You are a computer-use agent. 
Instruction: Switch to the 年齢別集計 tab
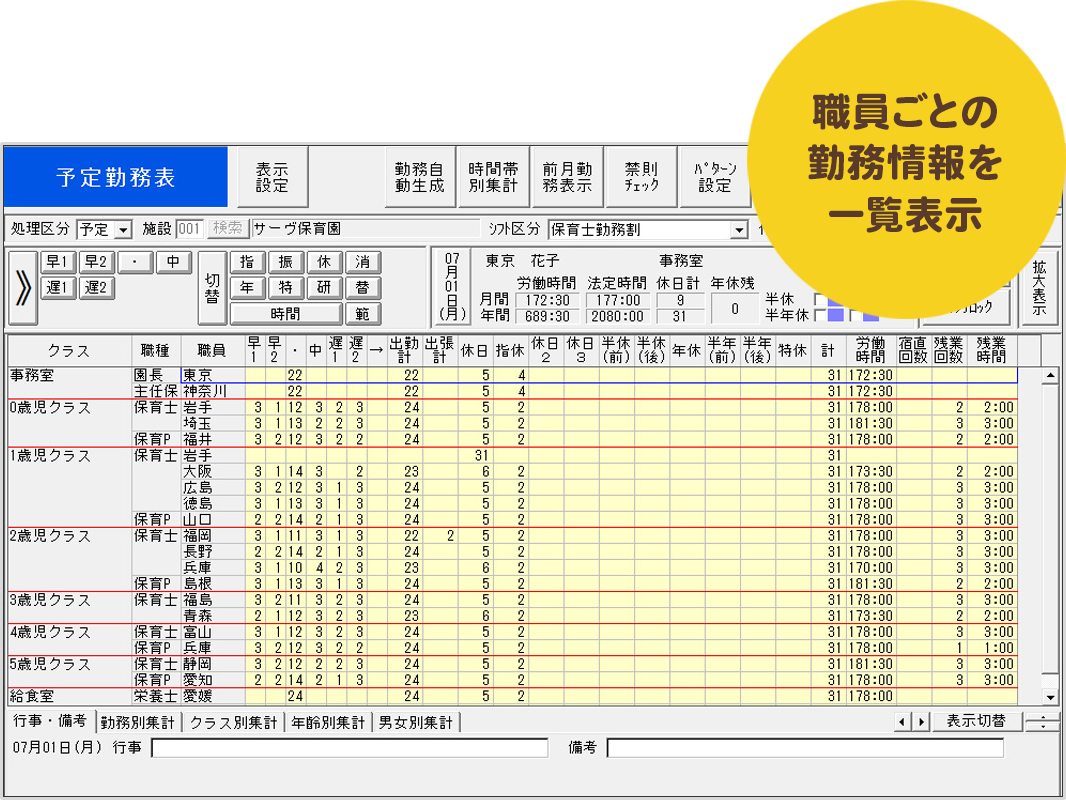(328, 722)
